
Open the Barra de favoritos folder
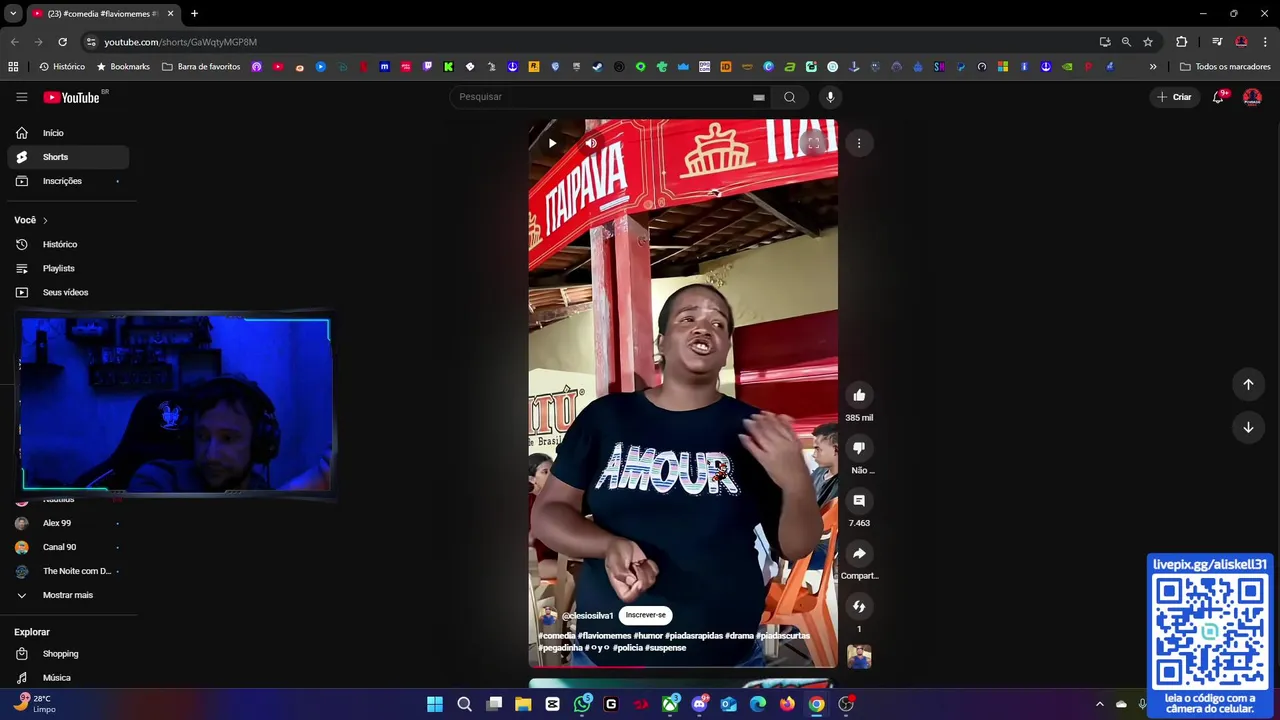tap(201, 67)
